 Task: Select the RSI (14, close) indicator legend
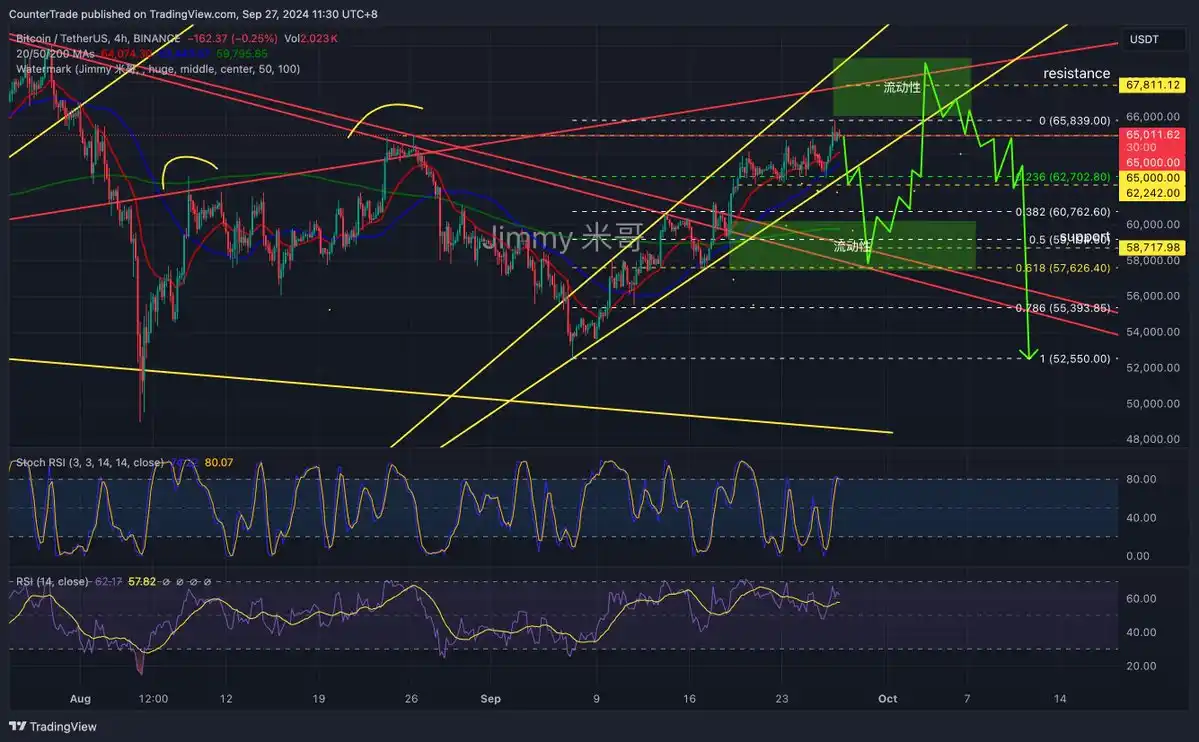coord(52,581)
